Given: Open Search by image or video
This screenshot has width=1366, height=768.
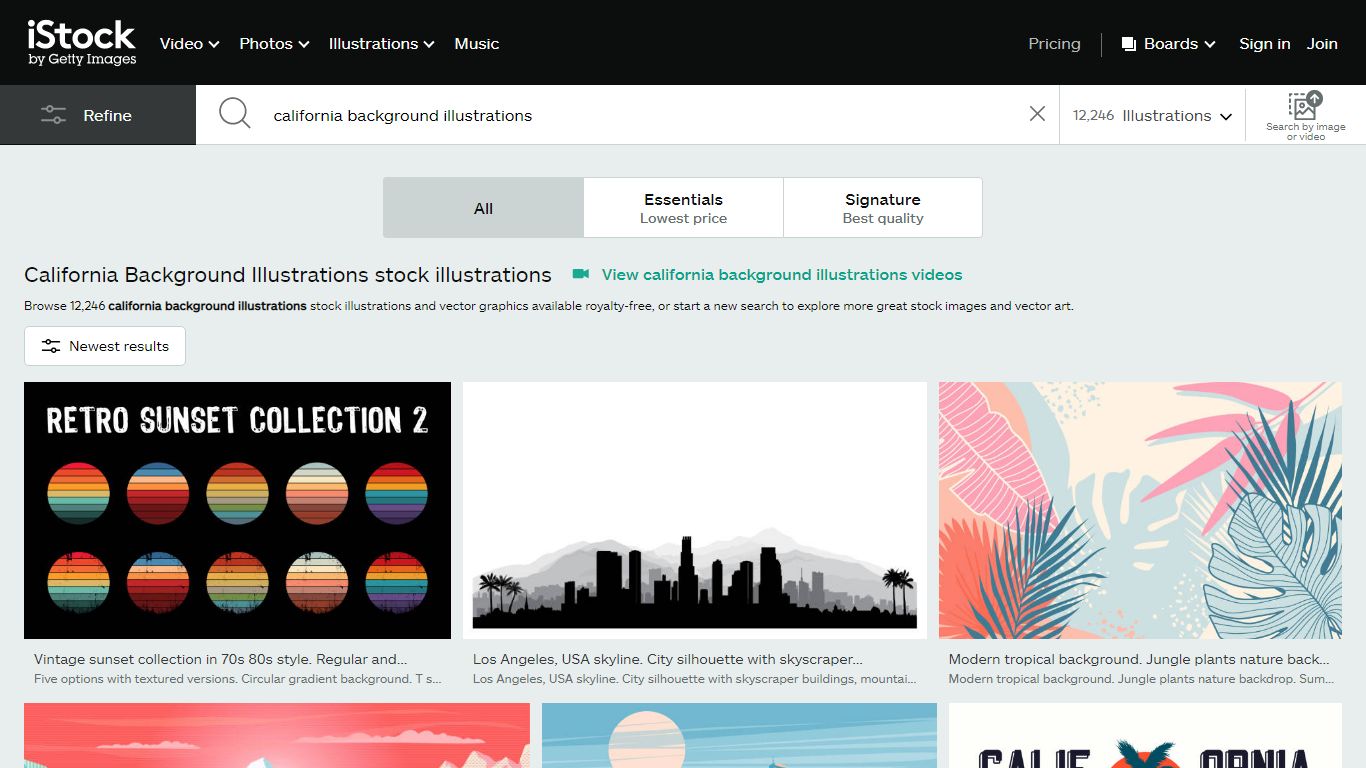Looking at the screenshot, I should (1305, 115).
